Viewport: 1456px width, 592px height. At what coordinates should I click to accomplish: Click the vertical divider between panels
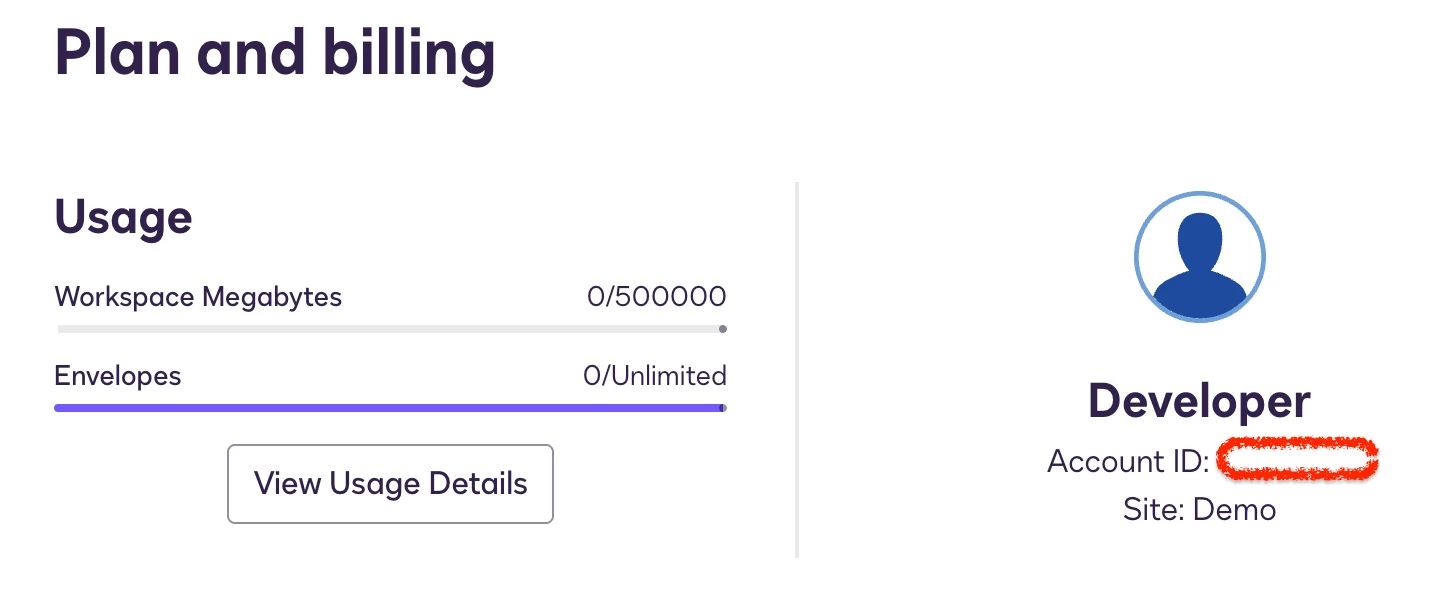(x=797, y=370)
